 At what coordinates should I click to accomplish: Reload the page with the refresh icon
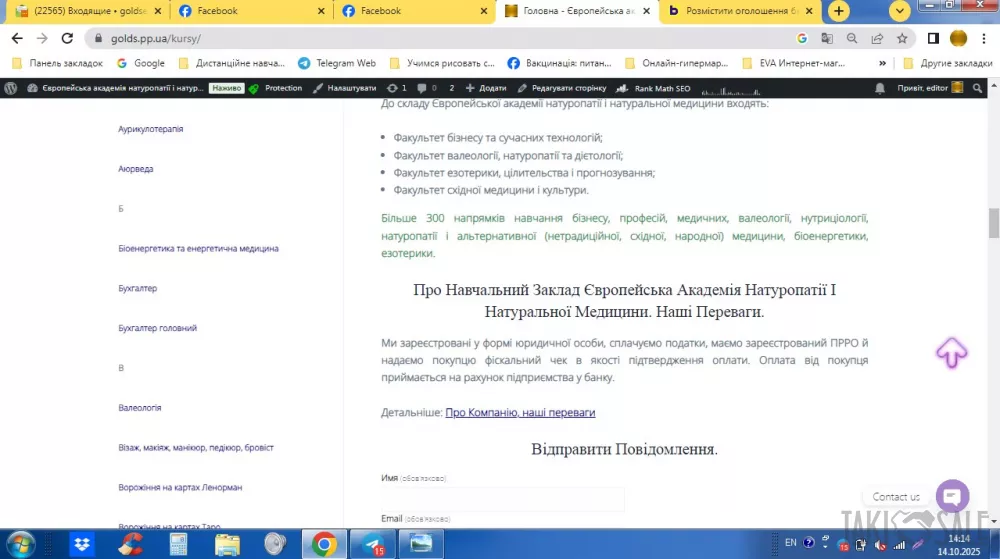pos(67,38)
